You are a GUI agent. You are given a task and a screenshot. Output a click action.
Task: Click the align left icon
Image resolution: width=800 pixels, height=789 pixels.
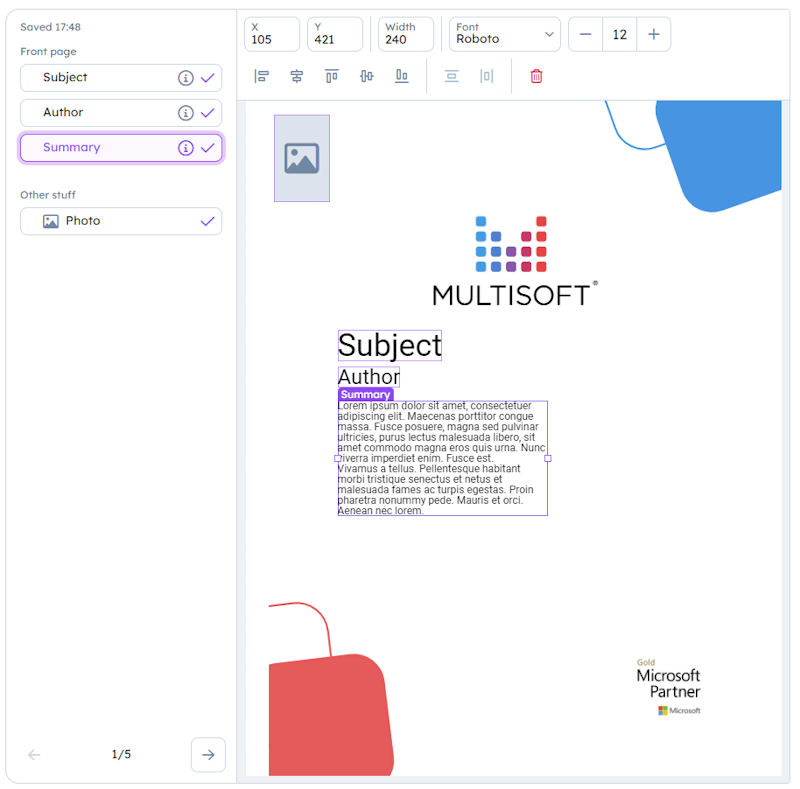tap(262, 77)
